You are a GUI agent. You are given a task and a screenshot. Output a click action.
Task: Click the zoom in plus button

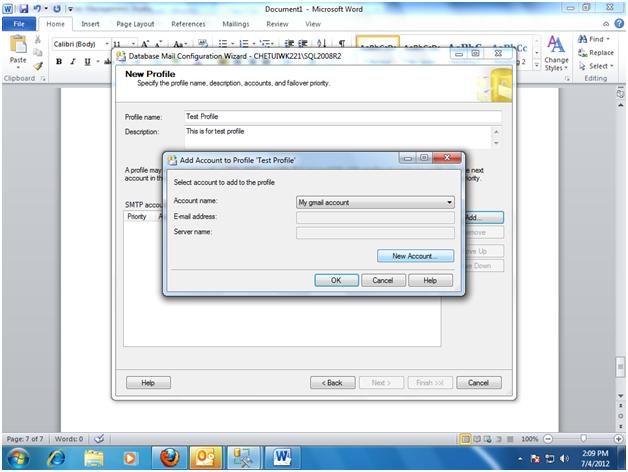[618, 439]
